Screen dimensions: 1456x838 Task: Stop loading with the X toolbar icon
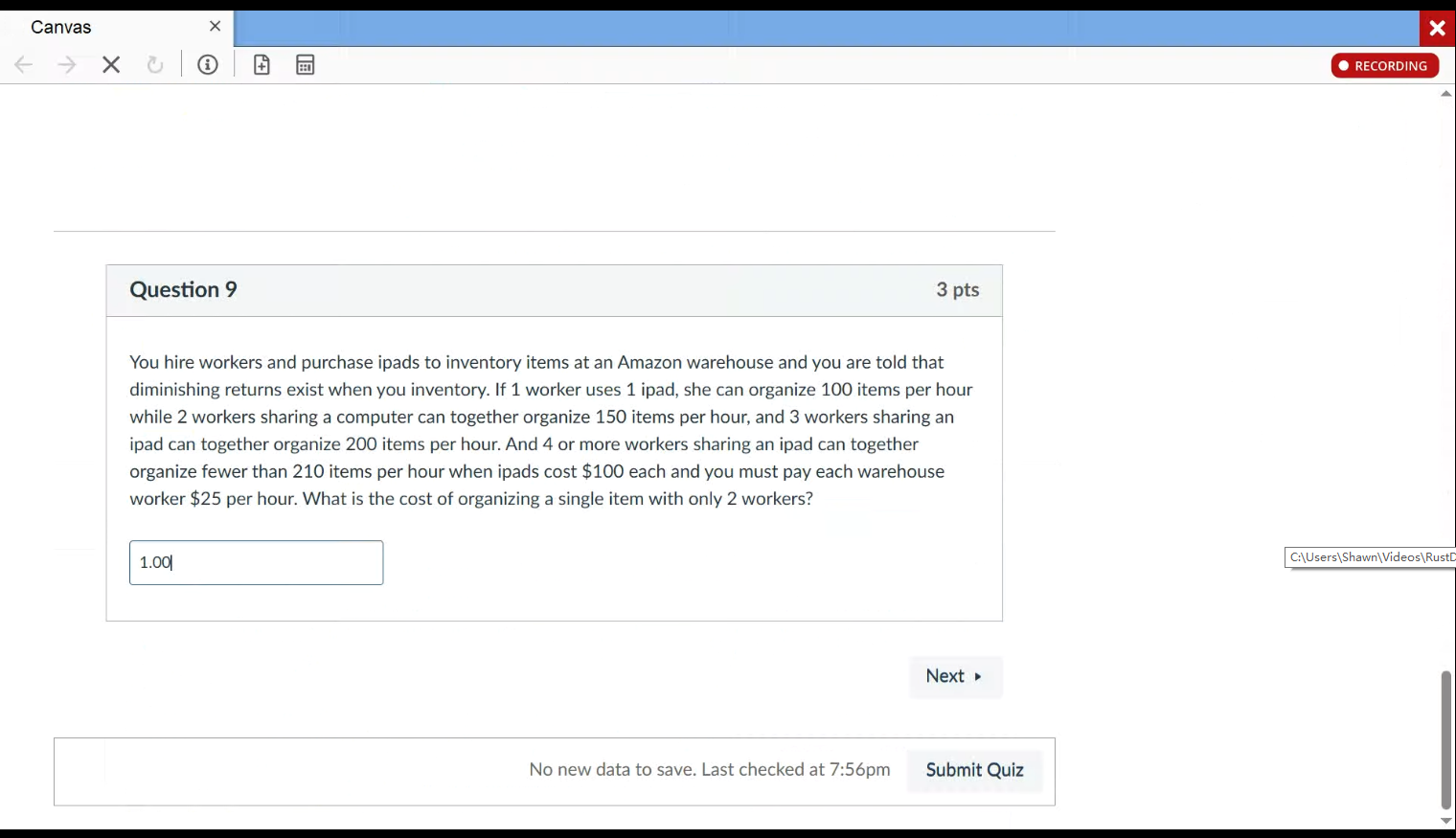click(x=111, y=65)
